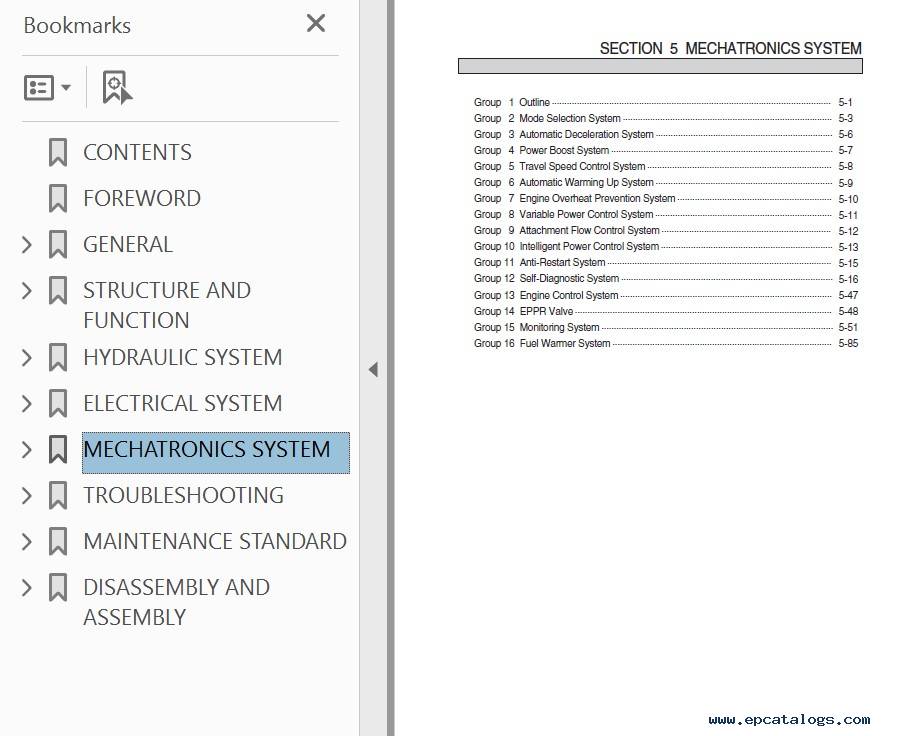
Task: Open the MAINTENANCE STANDARD bookmark
Action: 215,542
